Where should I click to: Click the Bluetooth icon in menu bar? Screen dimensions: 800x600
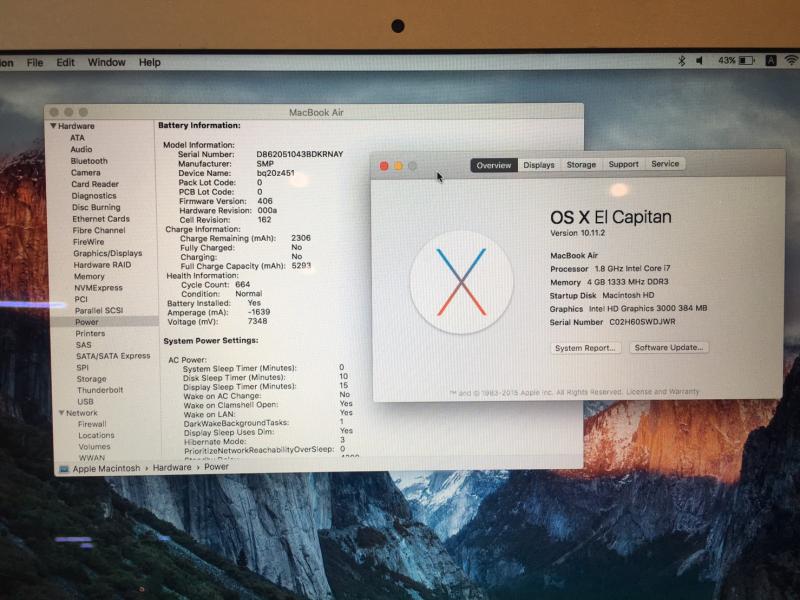(682, 61)
